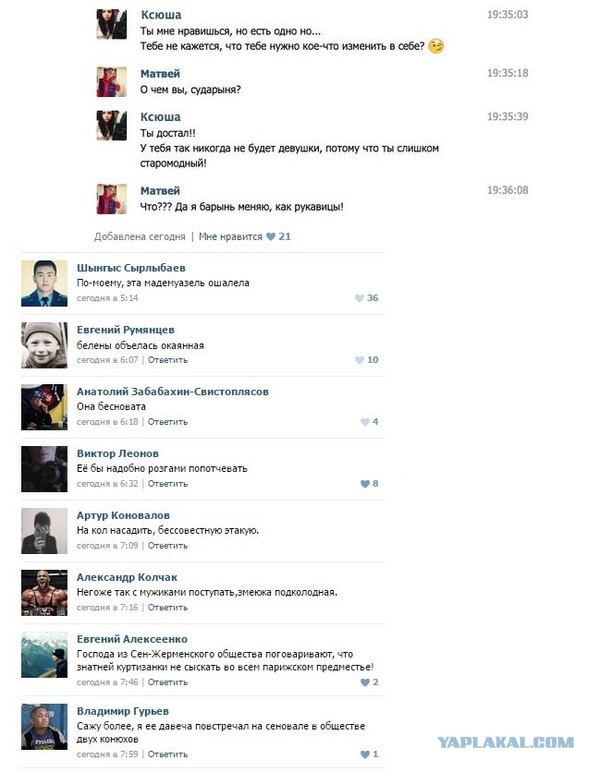Open Анатолий Забабахин-Свистоплясов's profile name

(x=172, y=391)
